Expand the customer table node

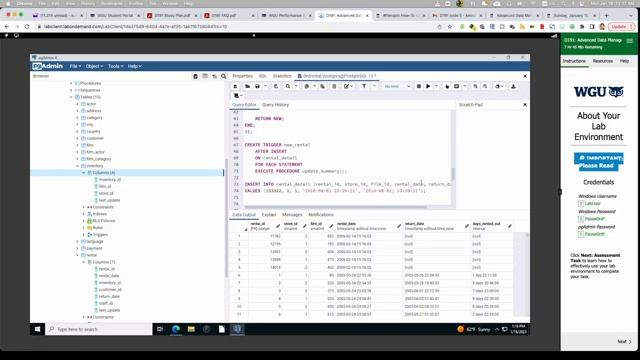[x=78, y=138]
